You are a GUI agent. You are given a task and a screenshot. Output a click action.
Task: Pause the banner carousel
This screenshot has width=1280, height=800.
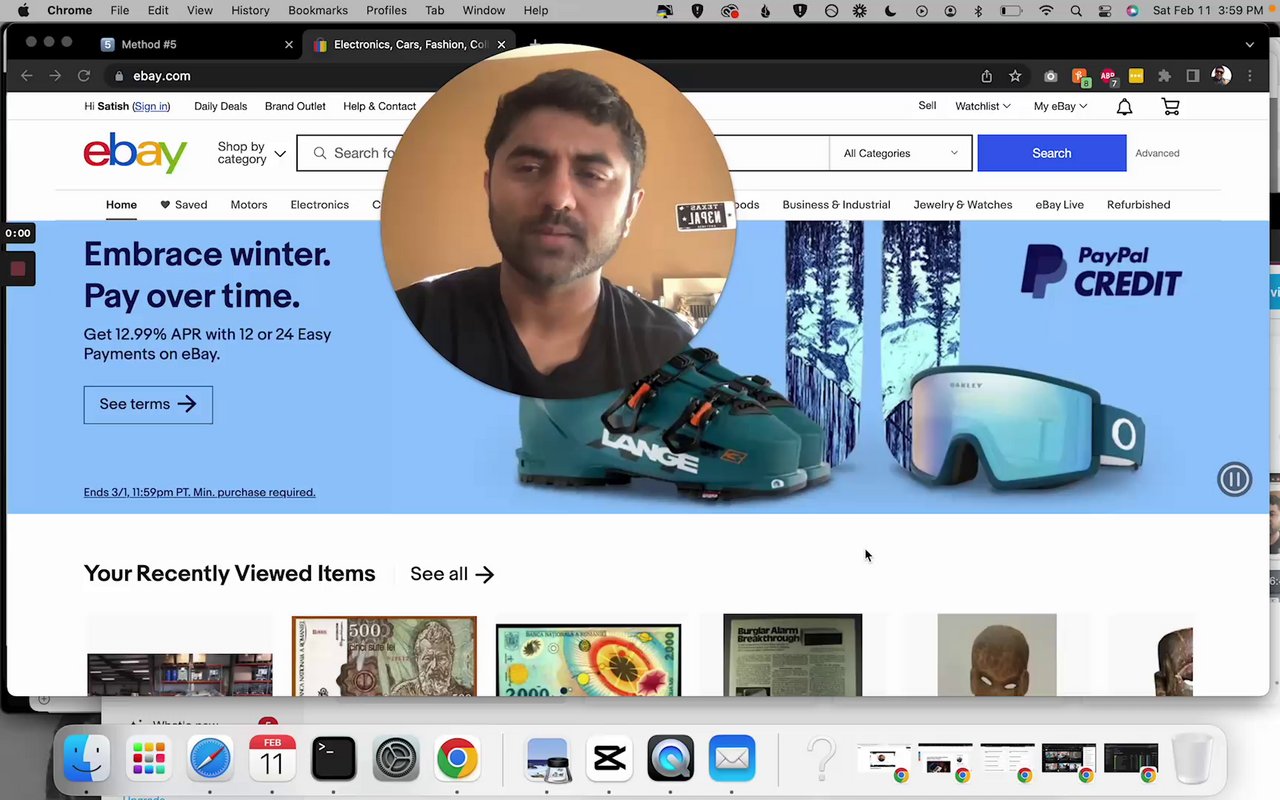click(x=1234, y=479)
